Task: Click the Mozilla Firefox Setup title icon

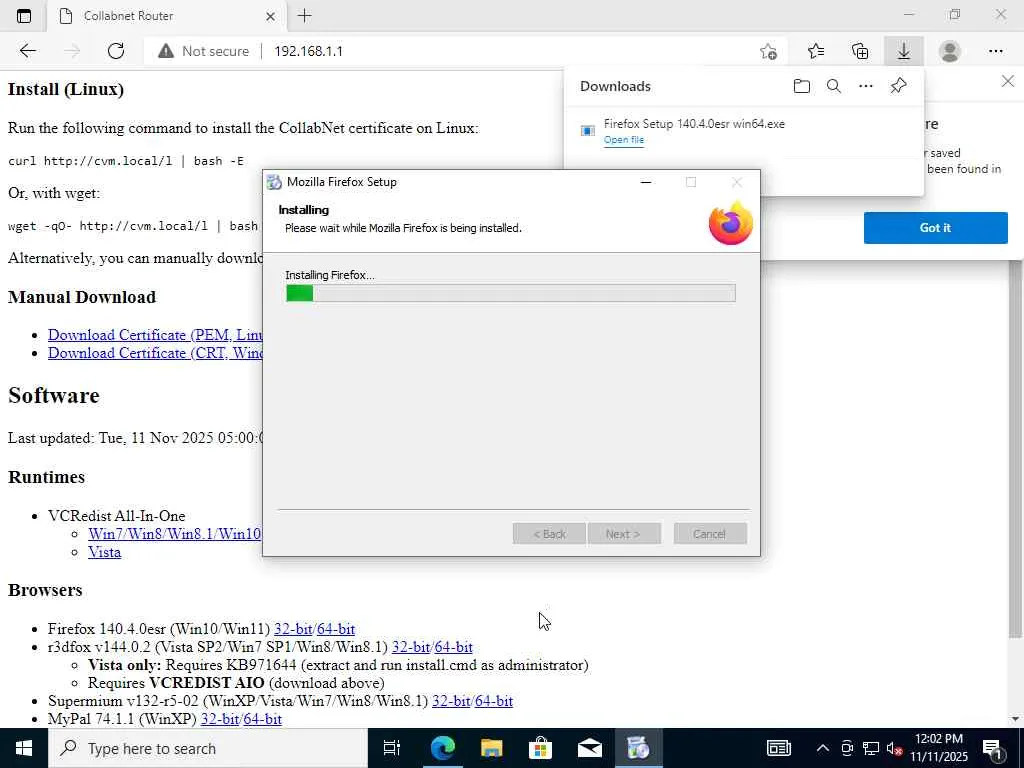Action: 274,182
